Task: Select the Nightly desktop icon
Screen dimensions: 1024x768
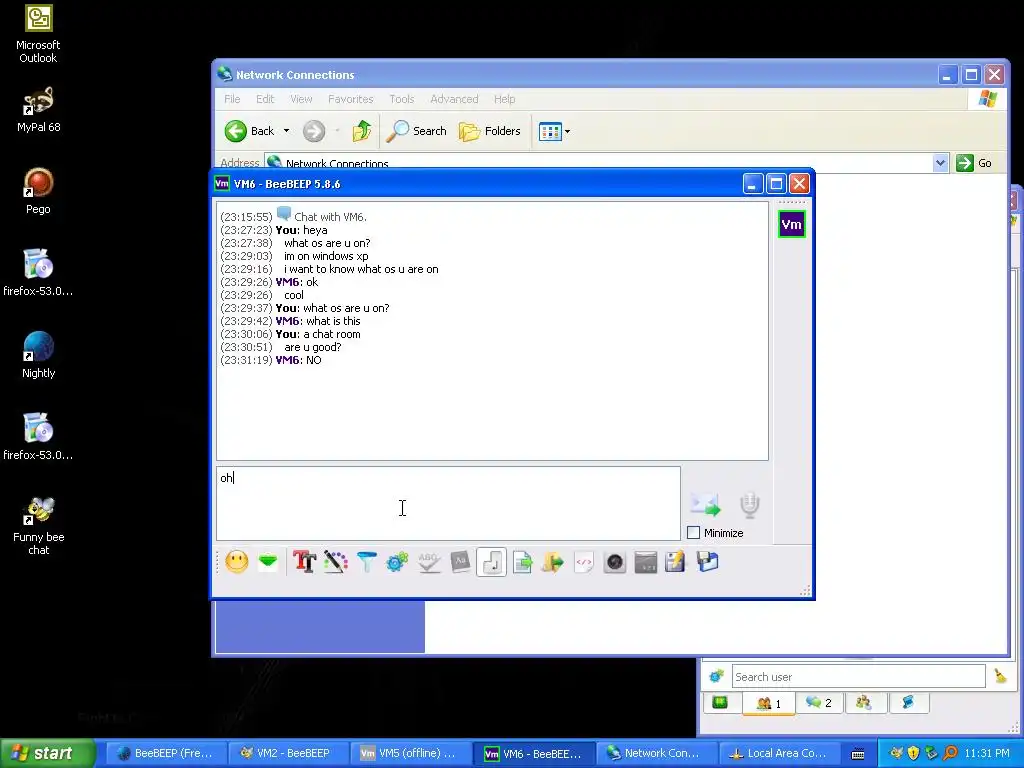Action: coord(39,355)
